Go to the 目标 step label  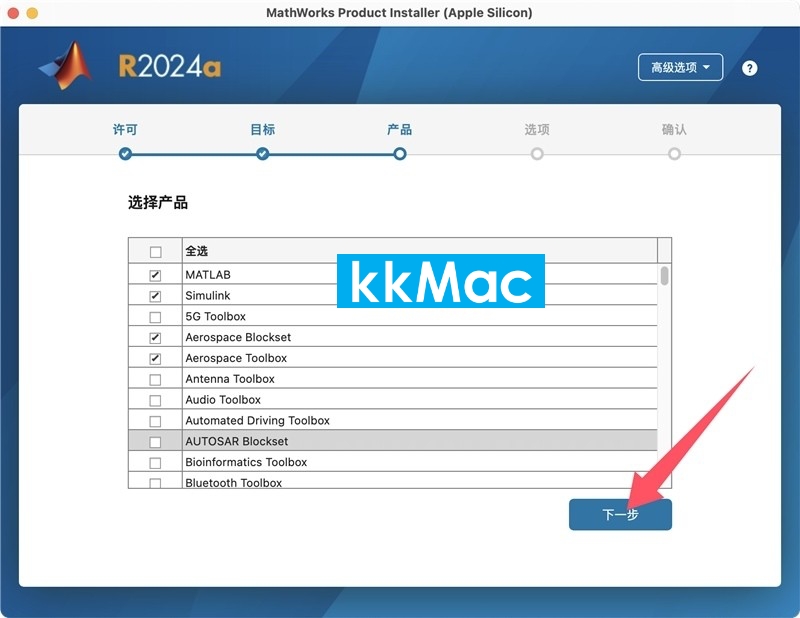[x=262, y=130]
